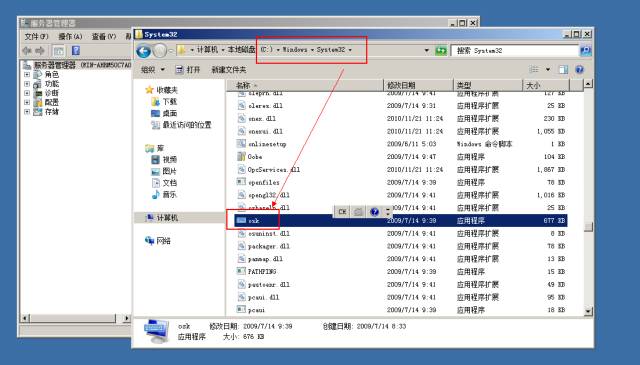640x365 pixels.
Task: Click Server Manager's forward arrow toolbar icon
Action: 40,50
